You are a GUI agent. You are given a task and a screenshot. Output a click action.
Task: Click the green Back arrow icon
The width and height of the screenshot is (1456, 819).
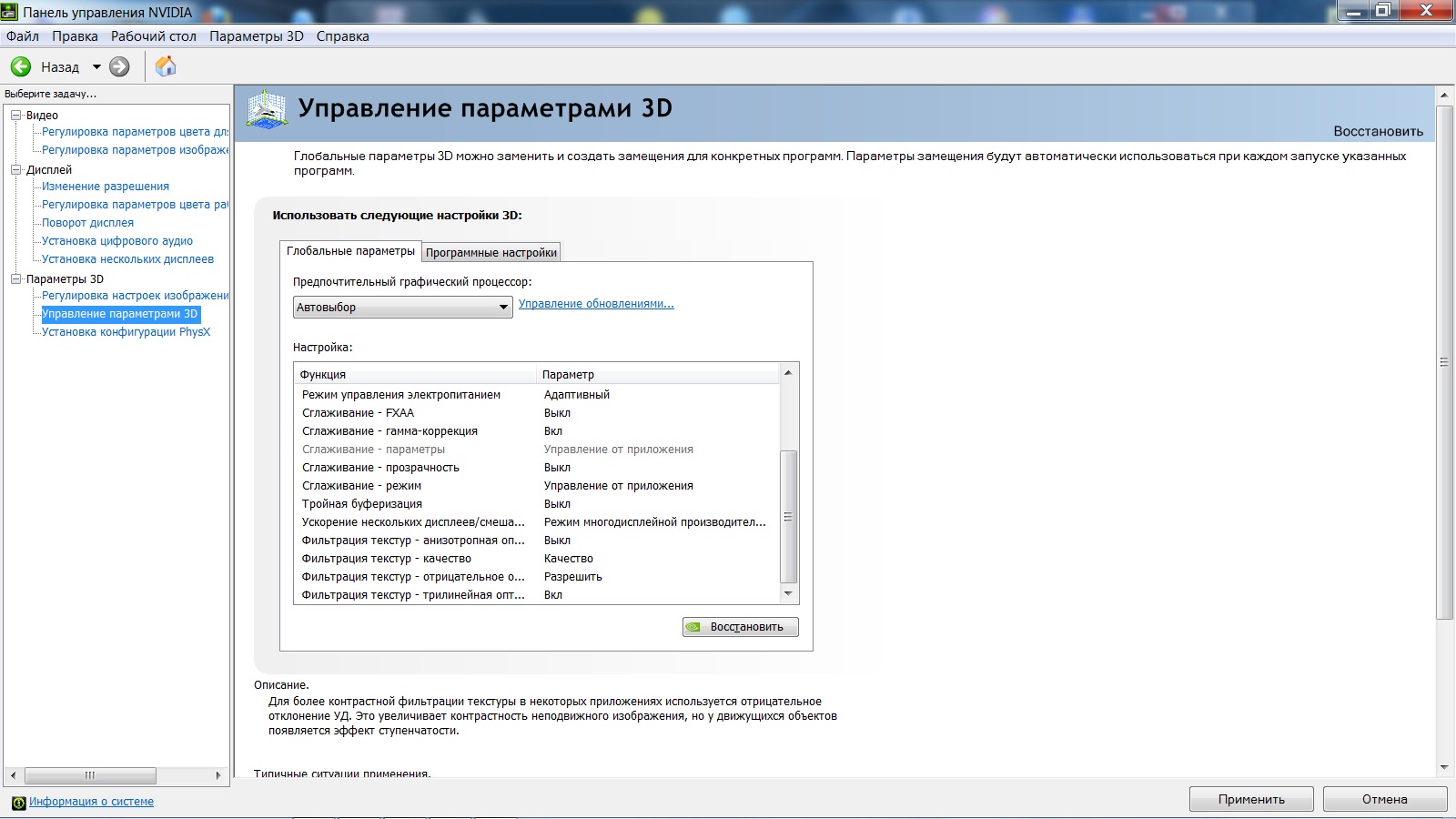tap(21, 66)
